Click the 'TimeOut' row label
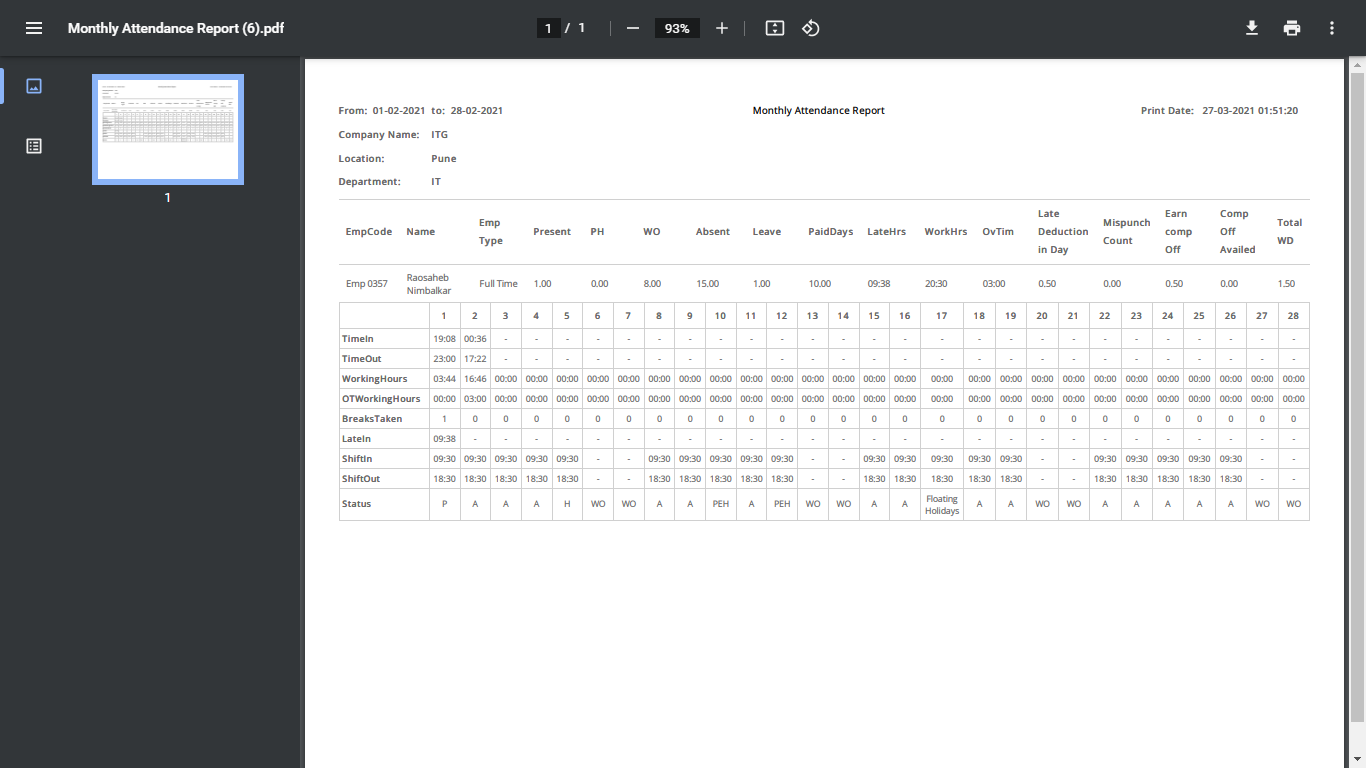The image size is (1366, 768). click(x=362, y=359)
